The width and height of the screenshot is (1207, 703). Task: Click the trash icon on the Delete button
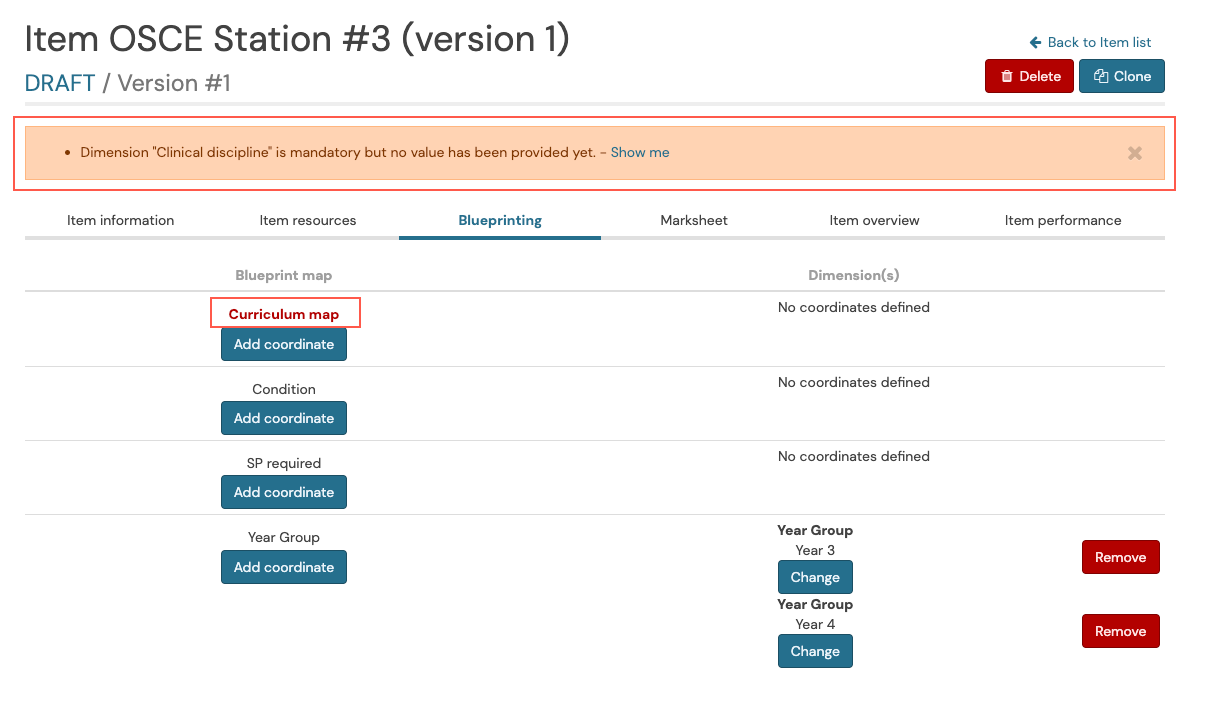click(x=1007, y=75)
